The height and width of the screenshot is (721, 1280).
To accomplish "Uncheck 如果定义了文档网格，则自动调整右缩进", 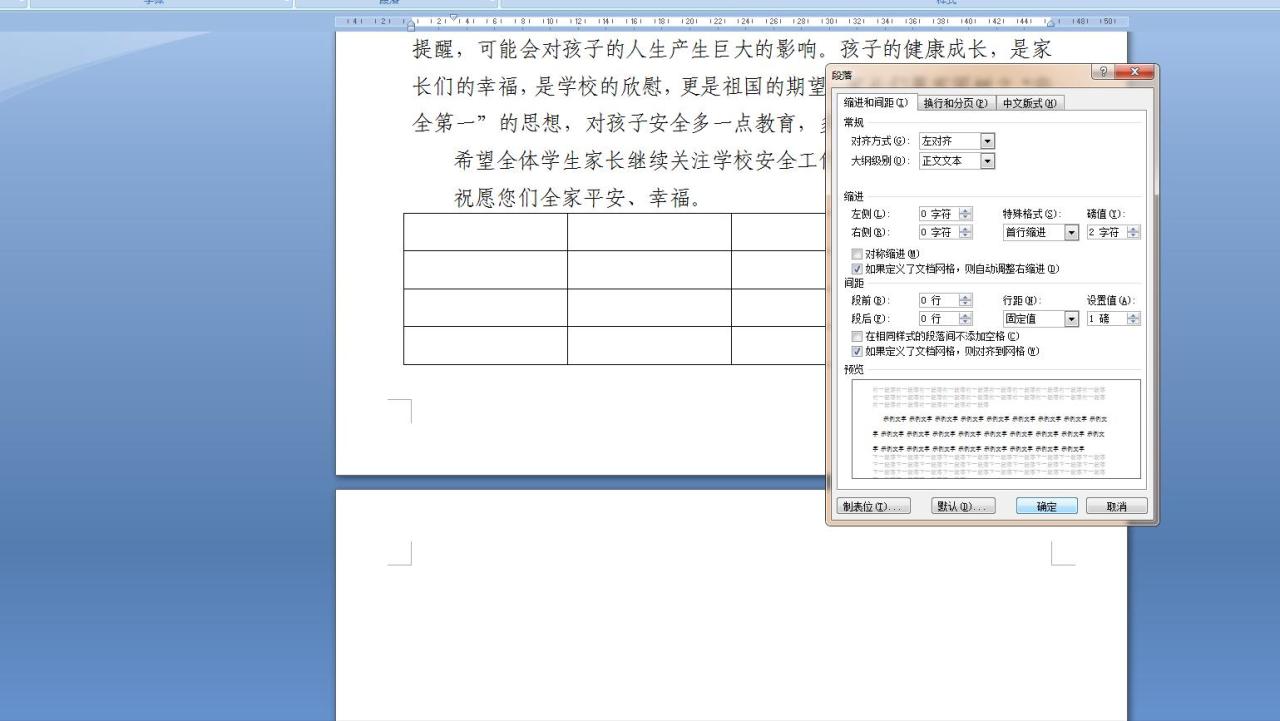I will click(x=857, y=269).
